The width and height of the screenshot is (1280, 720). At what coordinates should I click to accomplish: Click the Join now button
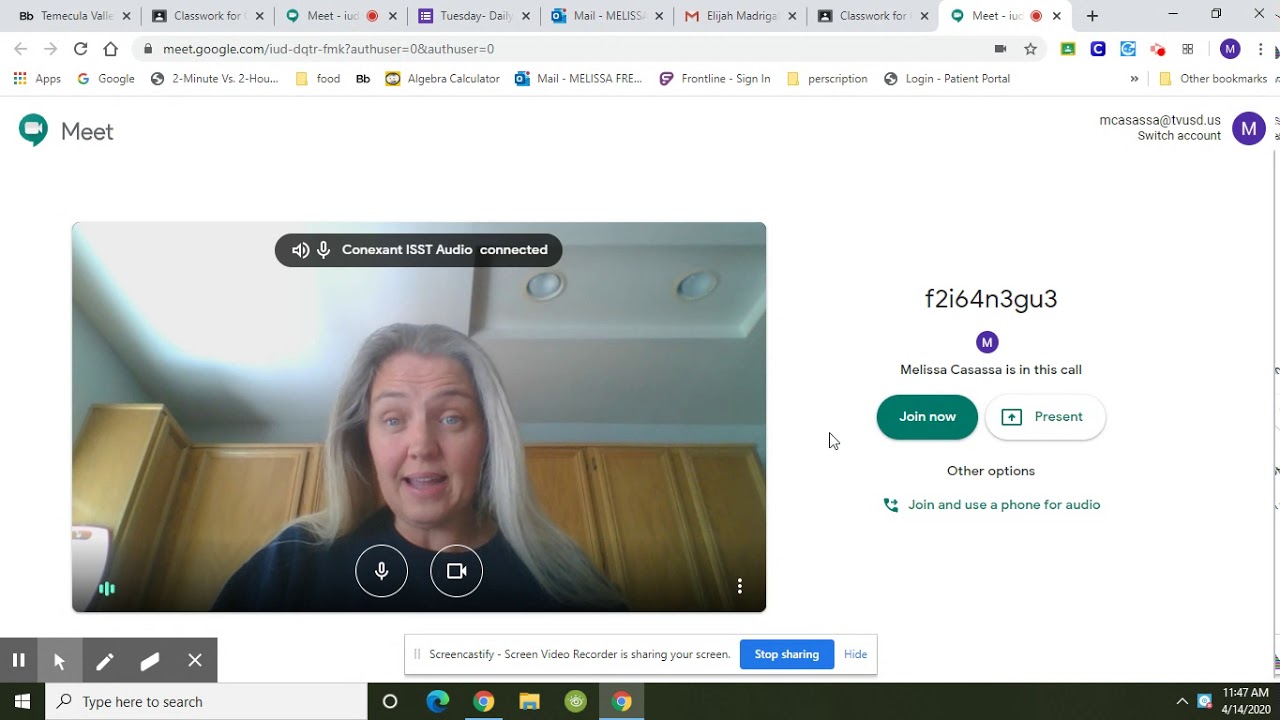click(x=927, y=417)
